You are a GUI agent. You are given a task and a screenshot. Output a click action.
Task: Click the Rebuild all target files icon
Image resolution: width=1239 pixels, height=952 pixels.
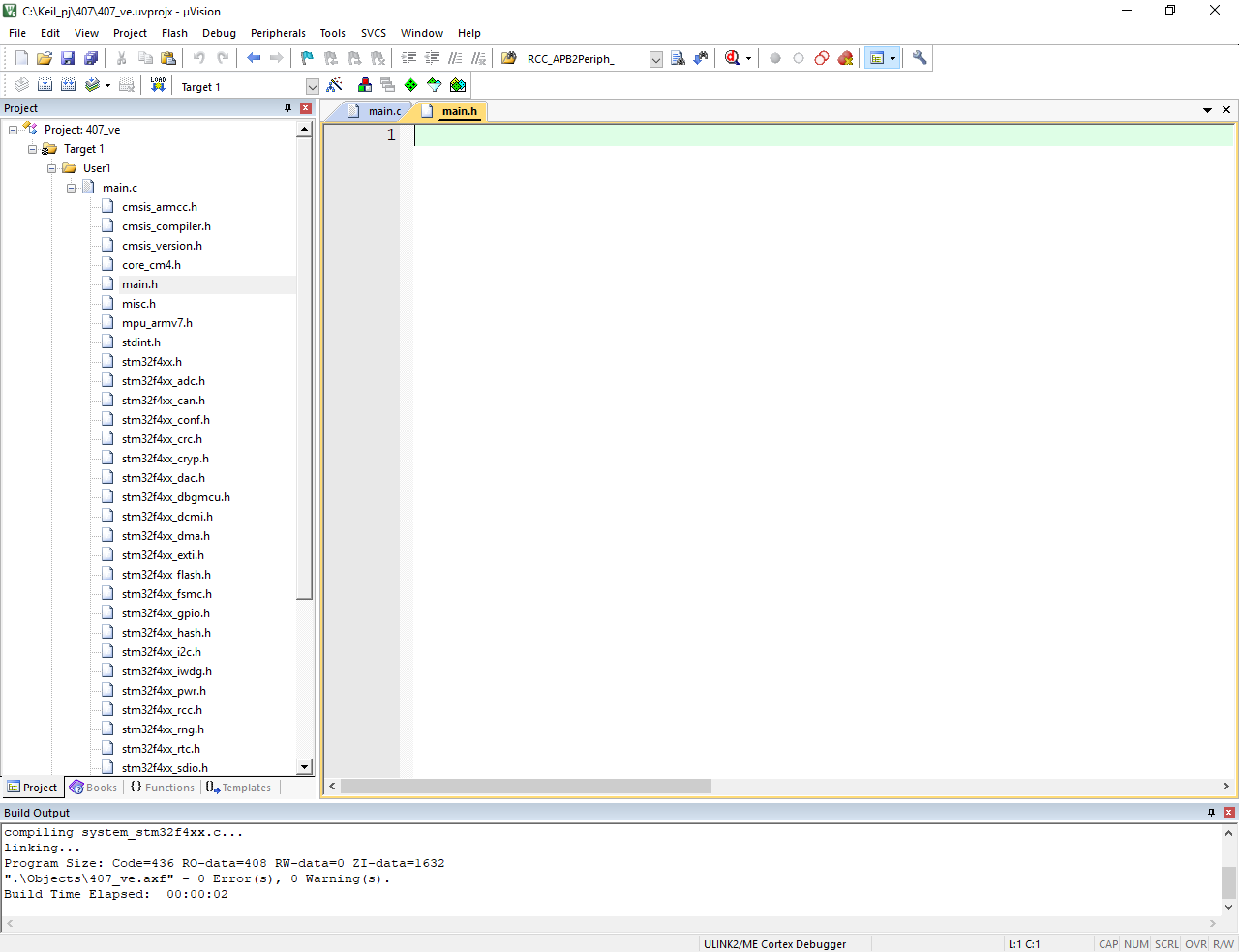click(68, 85)
